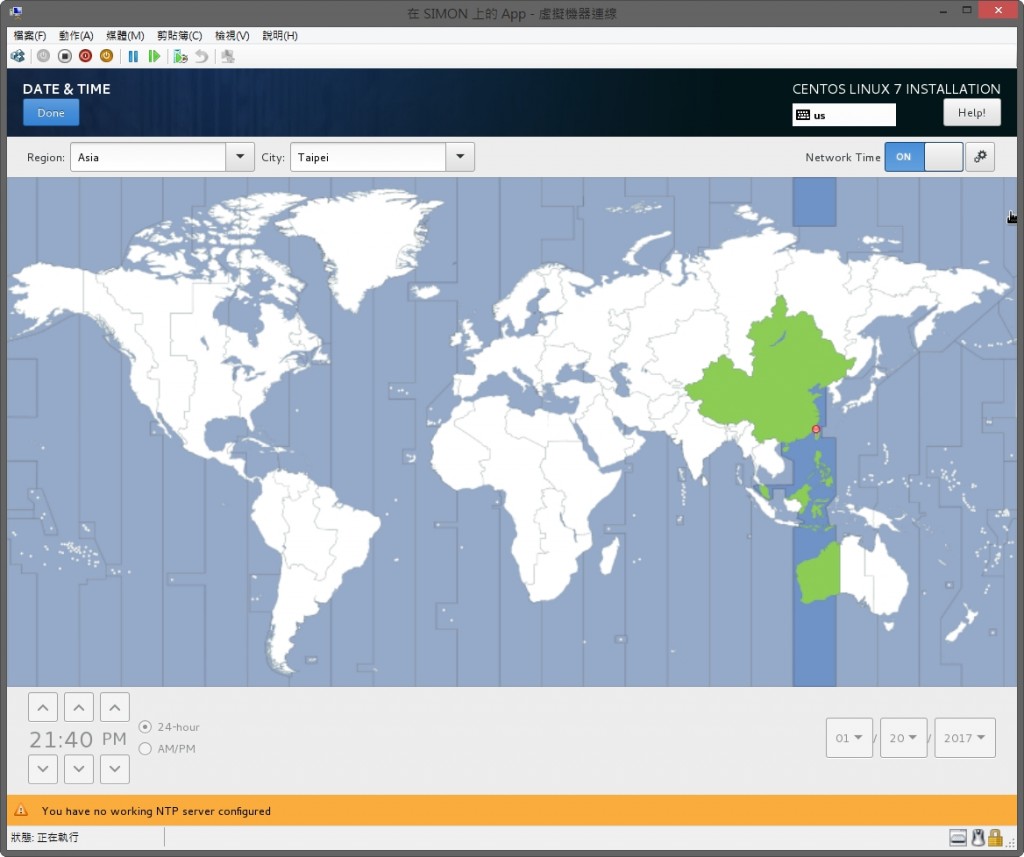Open the 剪貼簿(C) menu

pos(180,35)
